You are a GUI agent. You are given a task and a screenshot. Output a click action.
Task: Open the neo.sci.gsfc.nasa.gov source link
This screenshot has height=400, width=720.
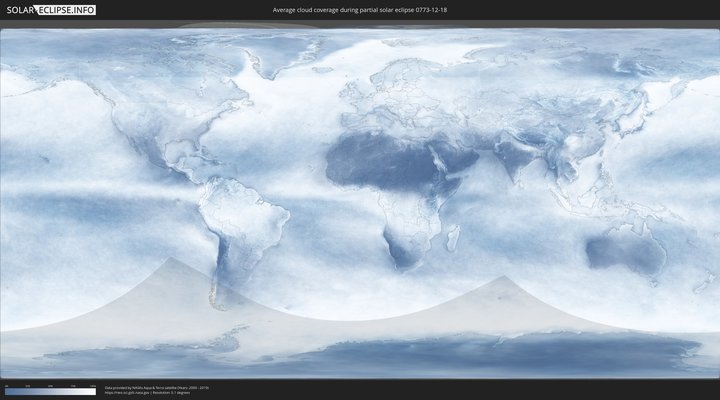[127, 393]
